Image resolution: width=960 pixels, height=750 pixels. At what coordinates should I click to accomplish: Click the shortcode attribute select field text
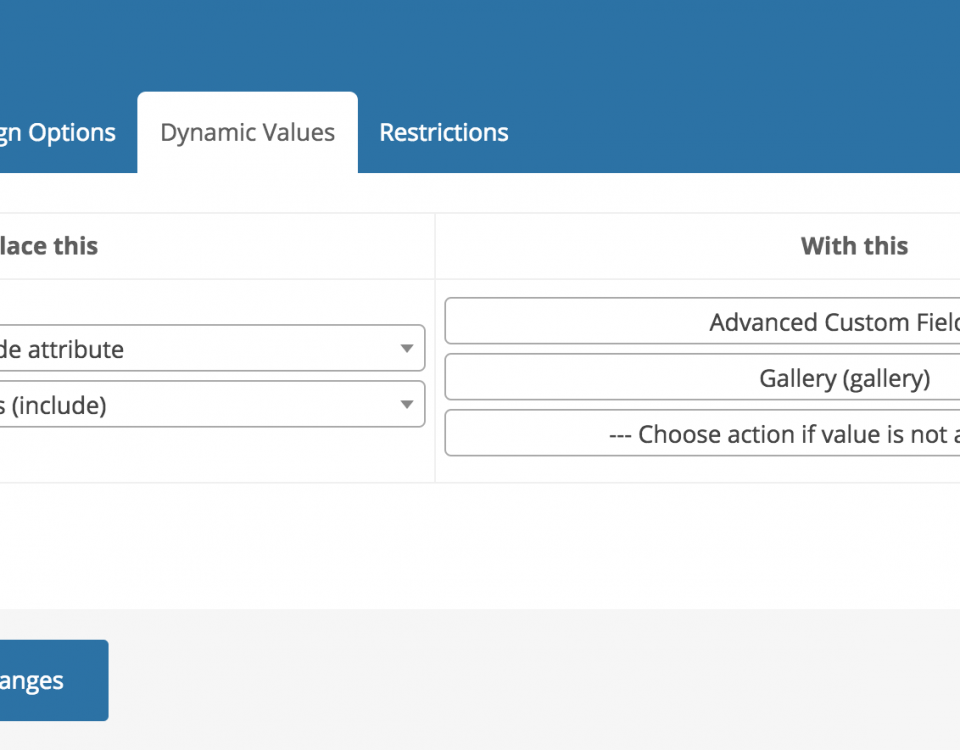click(62, 349)
